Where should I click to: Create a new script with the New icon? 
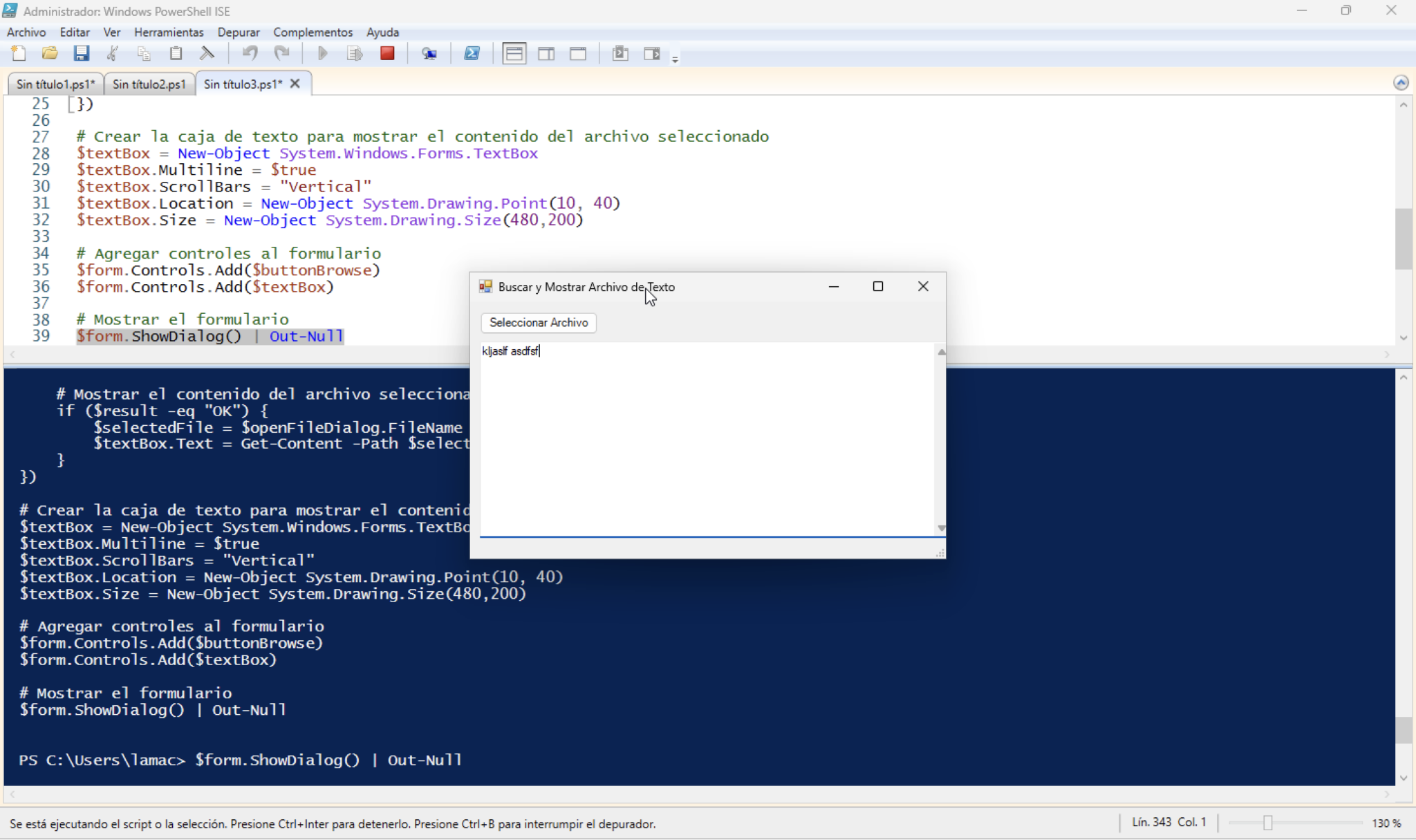pyautogui.click(x=18, y=53)
